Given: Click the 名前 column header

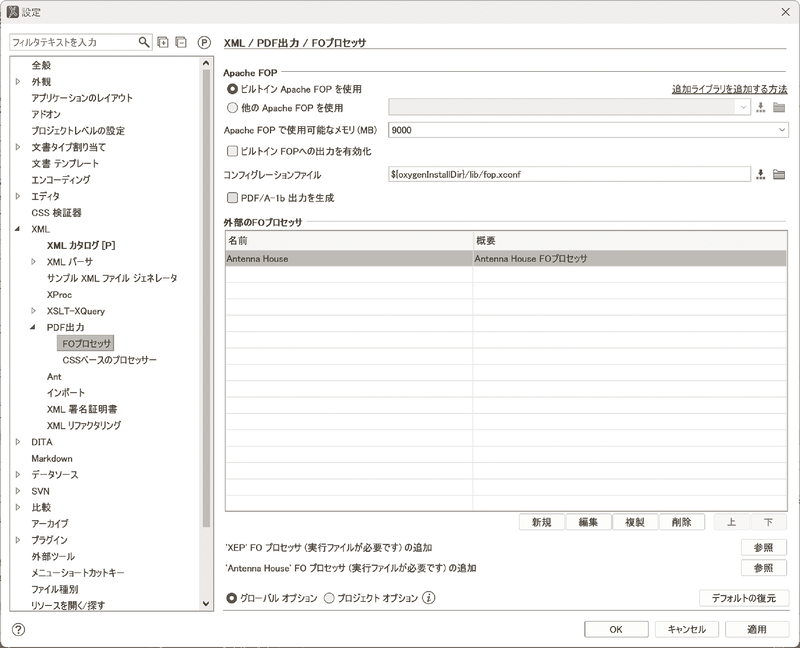Looking at the screenshot, I should point(349,240).
